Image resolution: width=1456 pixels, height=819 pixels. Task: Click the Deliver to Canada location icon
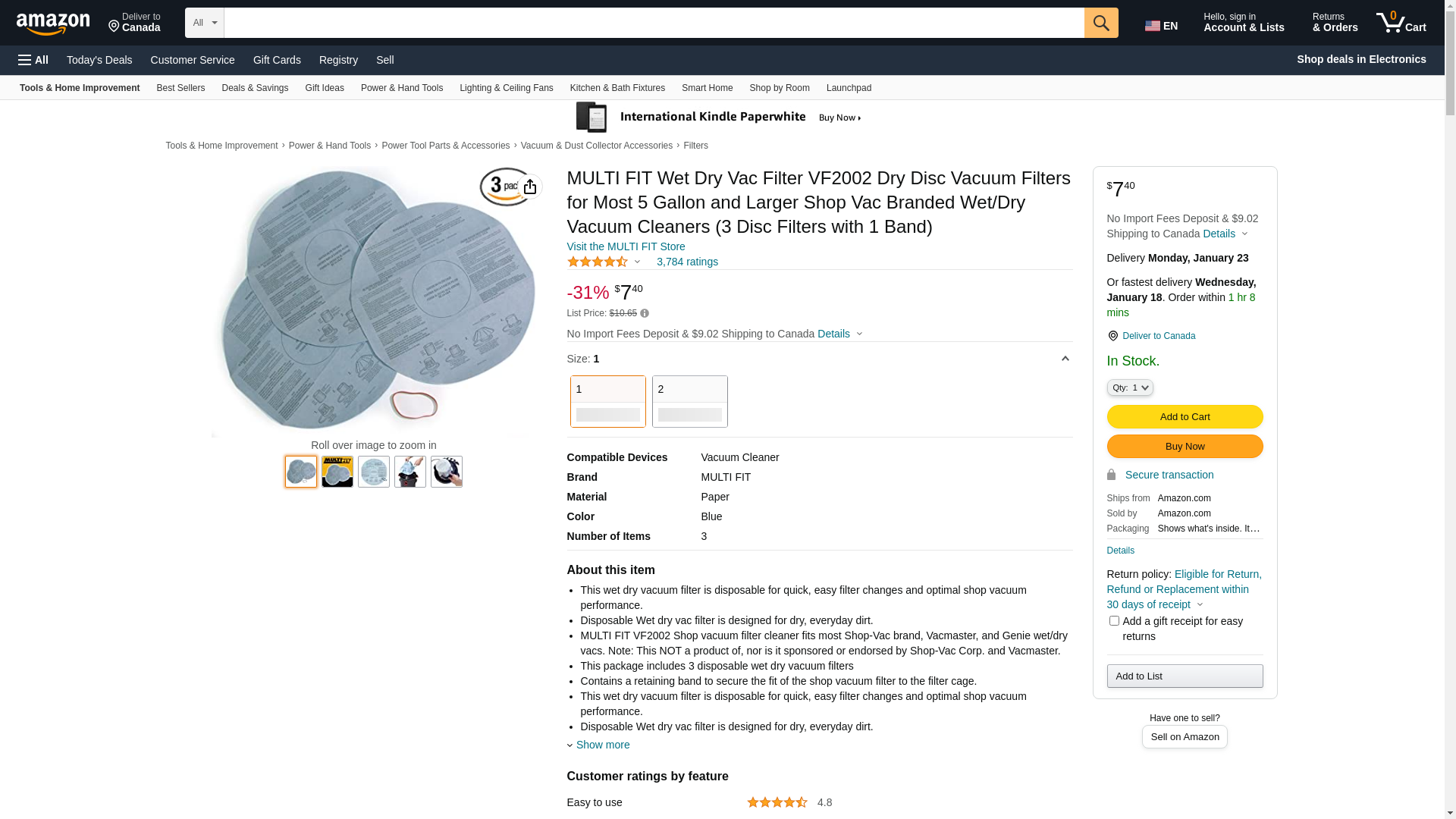[1112, 336]
